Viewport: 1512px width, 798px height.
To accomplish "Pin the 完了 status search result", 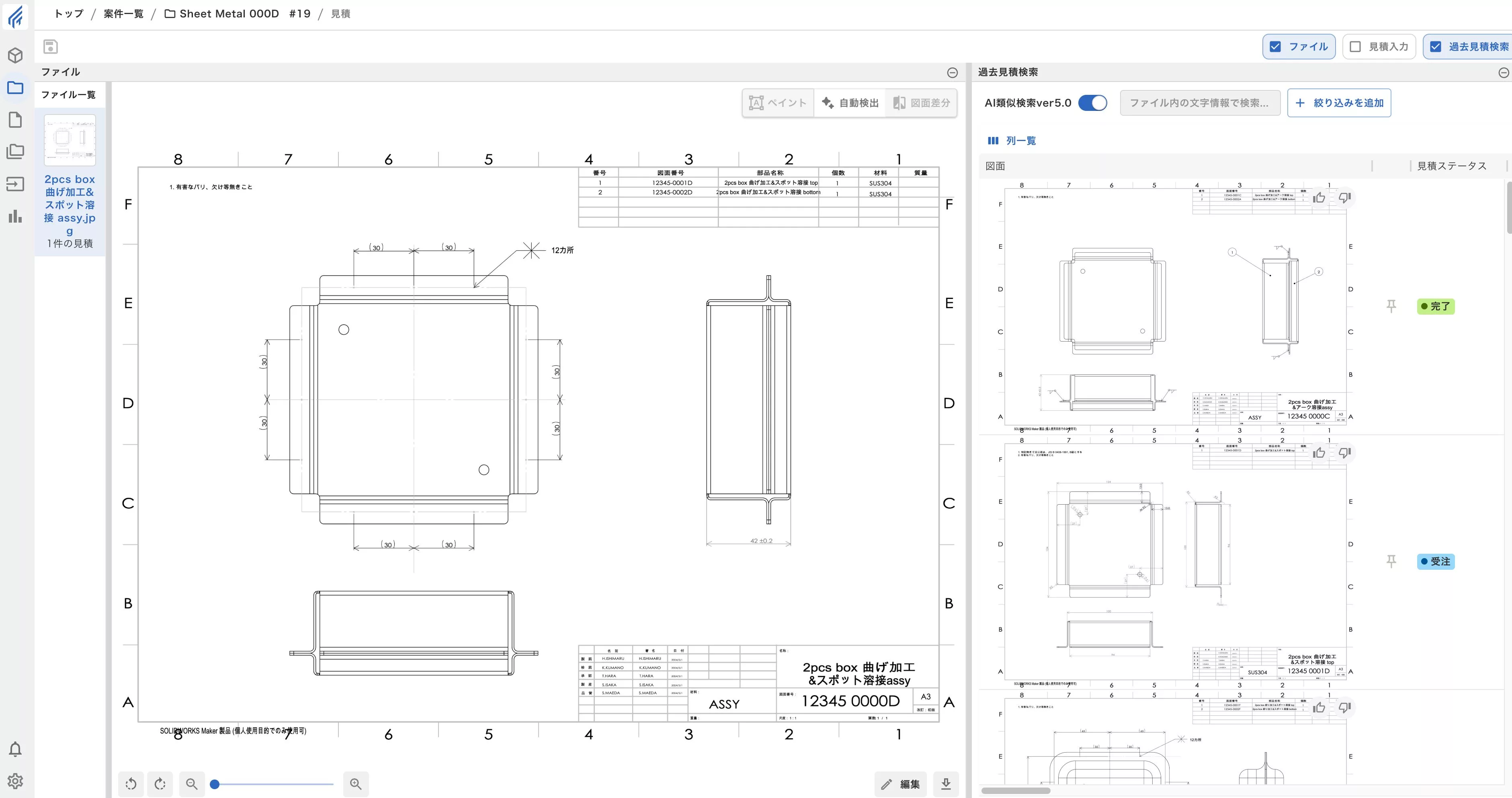I will 1391,306.
